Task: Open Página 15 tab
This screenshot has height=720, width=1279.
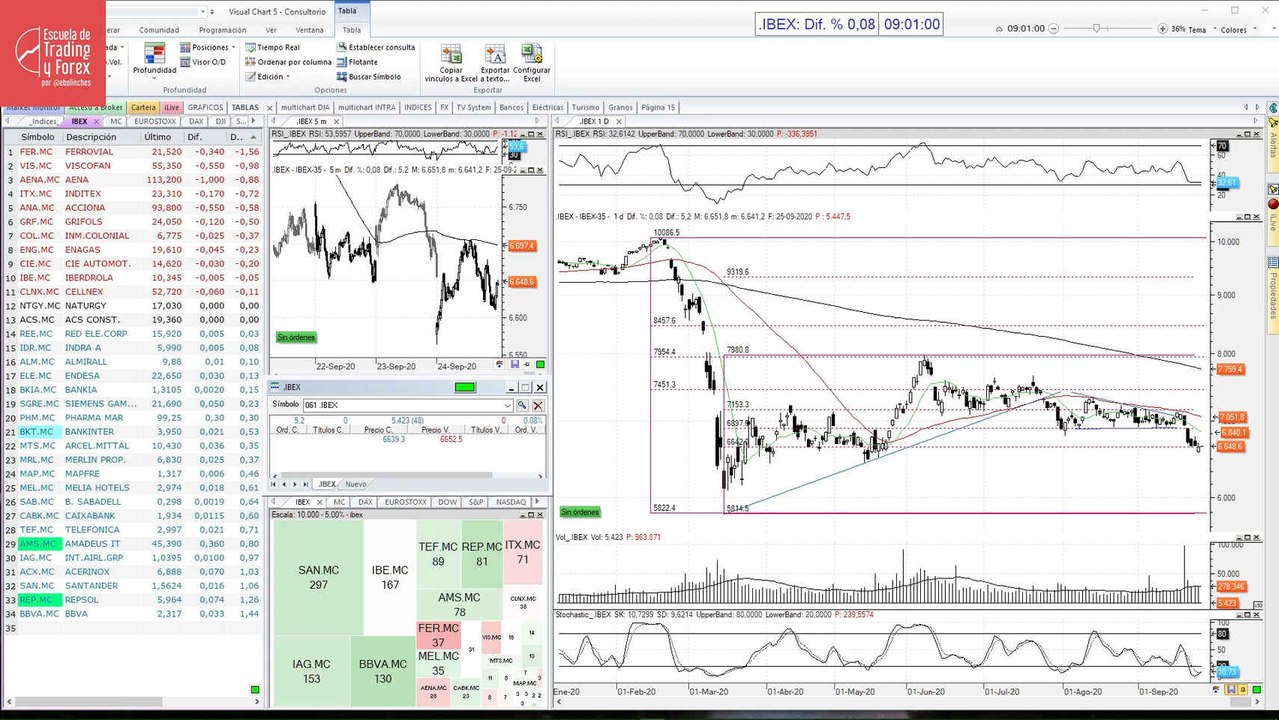Action: [x=658, y=107]
